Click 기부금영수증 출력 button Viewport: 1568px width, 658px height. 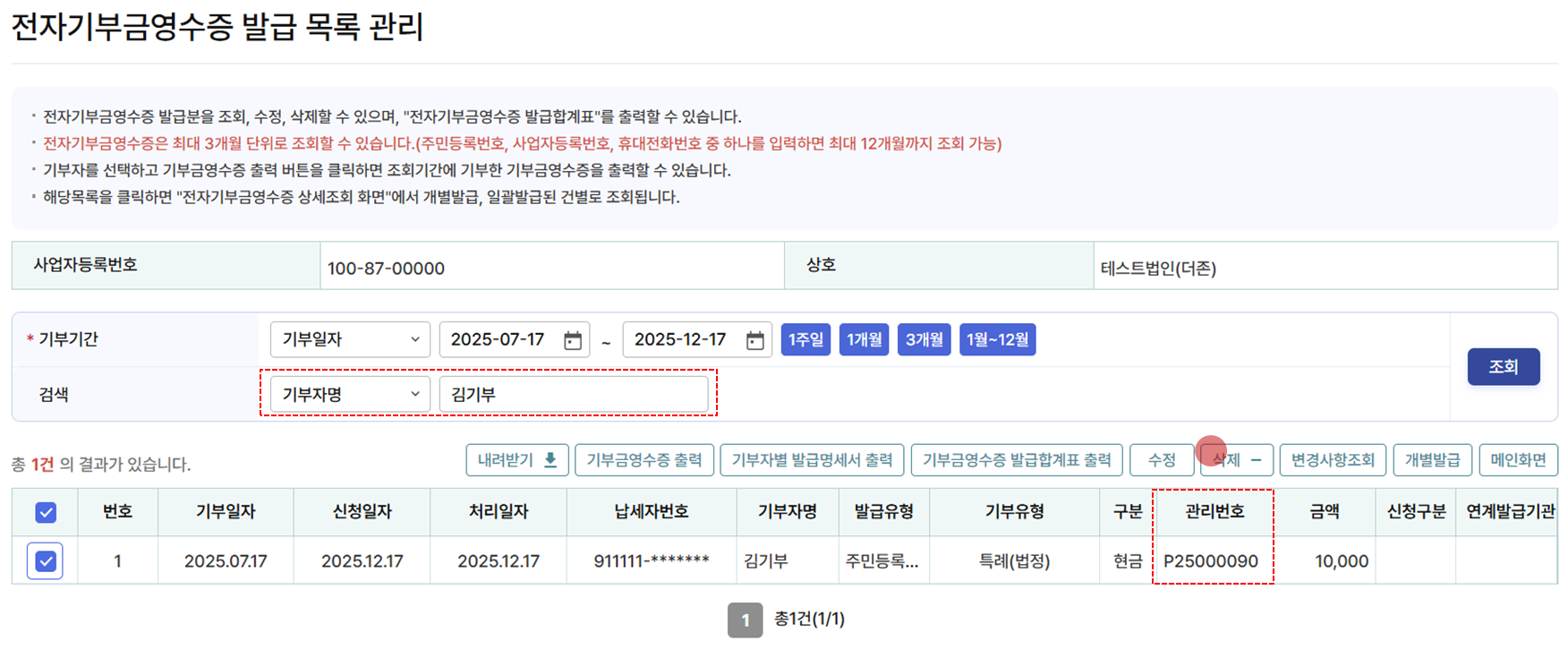pyautogui.click(x=644, y=460)
